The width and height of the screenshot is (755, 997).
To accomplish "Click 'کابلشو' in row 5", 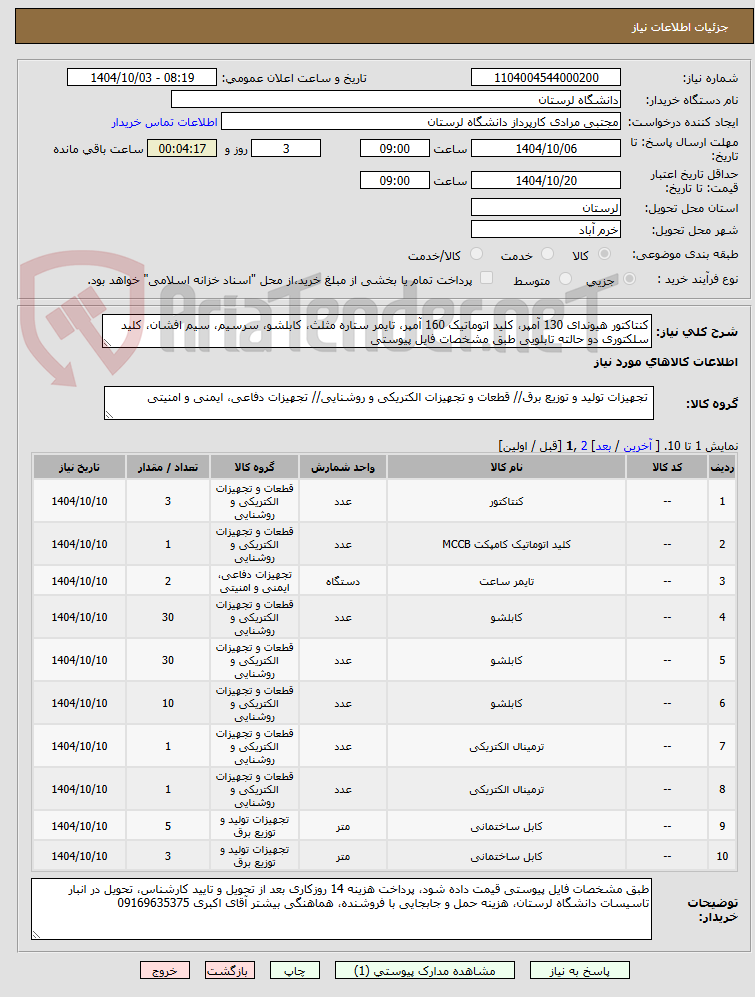I will coord(506,660).
